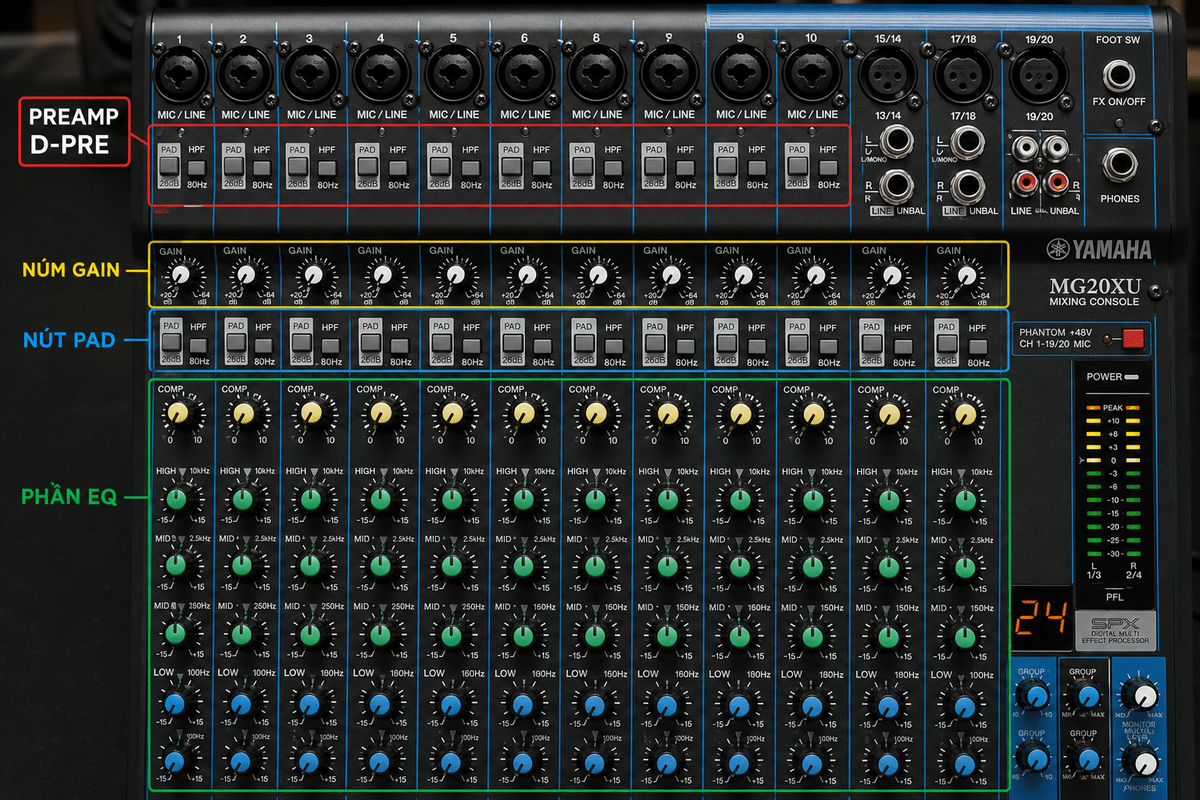Click the SPX digital multi effect processor badge
Screen dimensions: 1200x800
1115,630
